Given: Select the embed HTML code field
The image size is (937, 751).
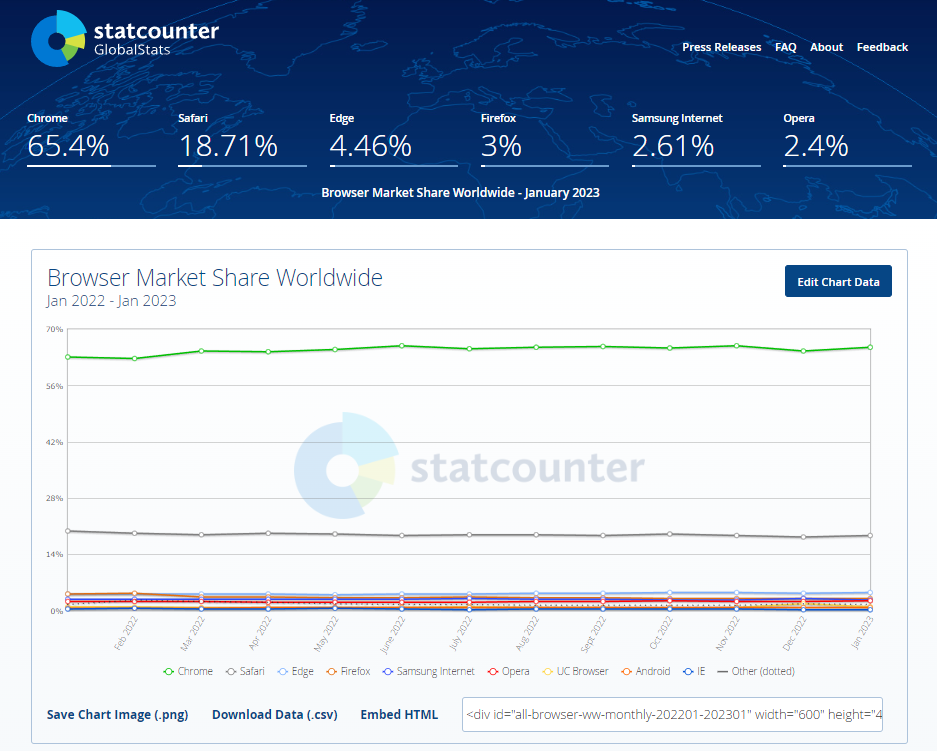Looking at the screenshot, I should pos(672,715).
